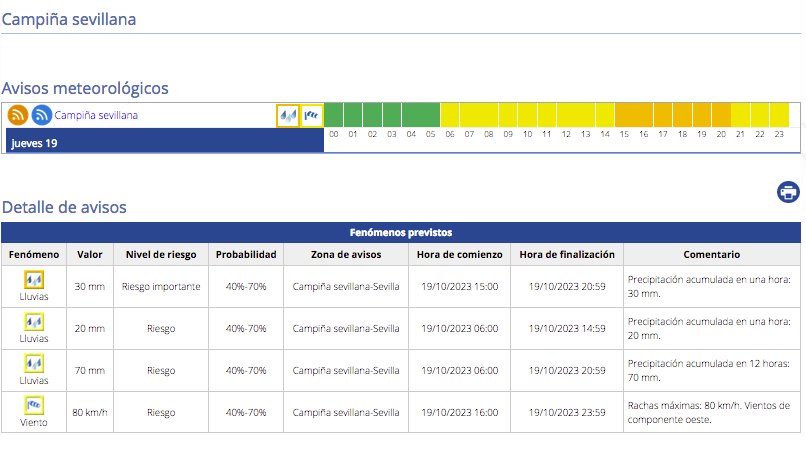Click the rain warning icon in timeline row
806x451 pixels.
pyautogui.click(x=287, y=116)
